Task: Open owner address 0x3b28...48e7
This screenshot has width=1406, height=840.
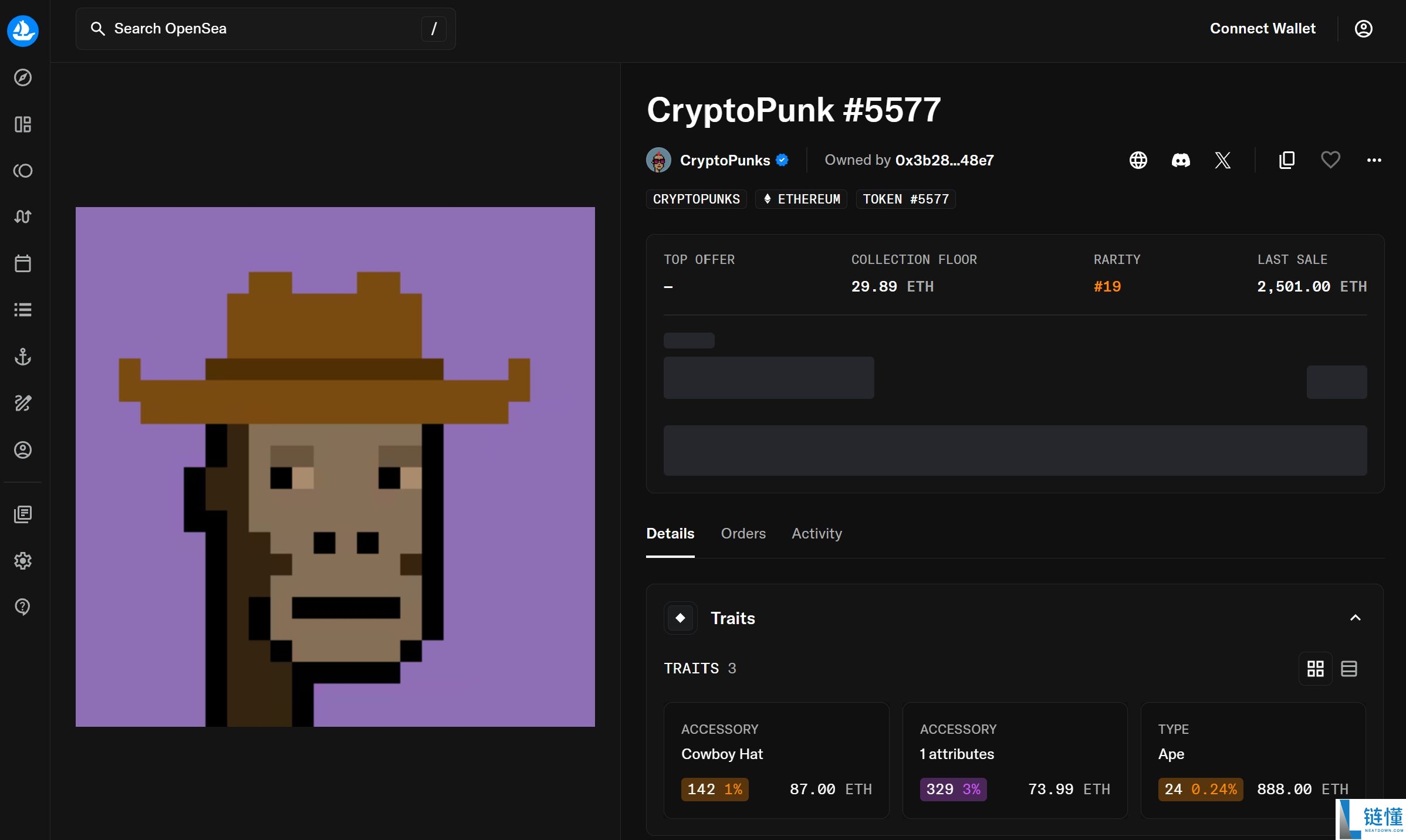Action: click(944, 160)
